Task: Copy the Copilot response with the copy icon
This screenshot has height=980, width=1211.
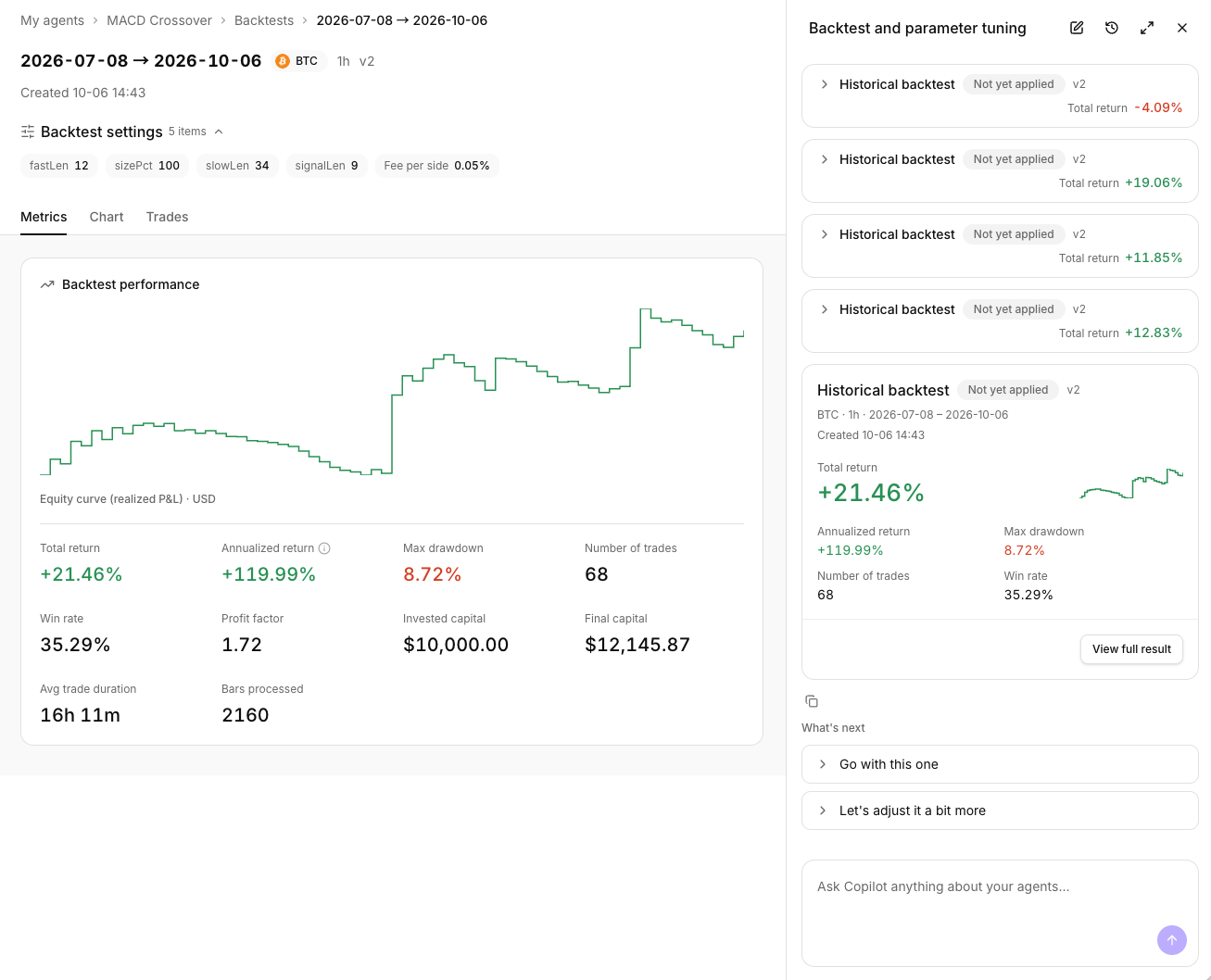Action: [x=812, y=701]
